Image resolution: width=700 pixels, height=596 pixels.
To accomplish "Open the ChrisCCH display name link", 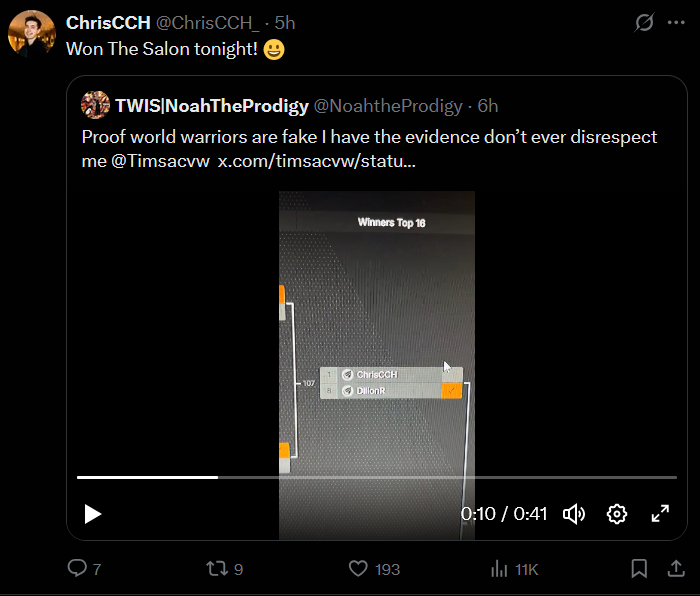I will (108, 23).
